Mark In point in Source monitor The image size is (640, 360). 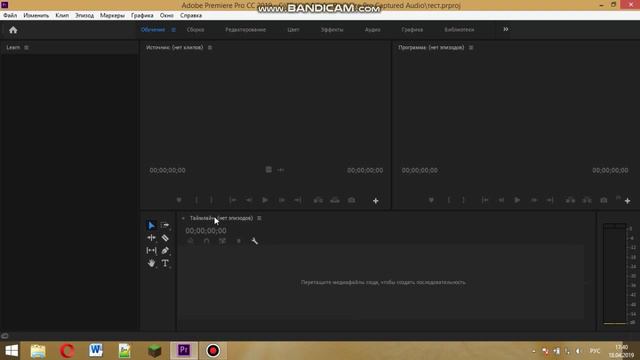[x=196, y=200]
